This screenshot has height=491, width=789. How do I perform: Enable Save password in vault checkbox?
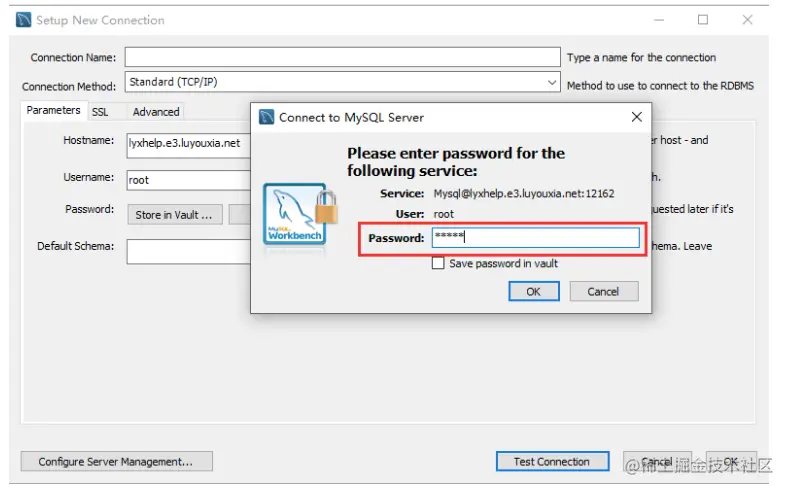pyautogui.click(x=438, y=263)
